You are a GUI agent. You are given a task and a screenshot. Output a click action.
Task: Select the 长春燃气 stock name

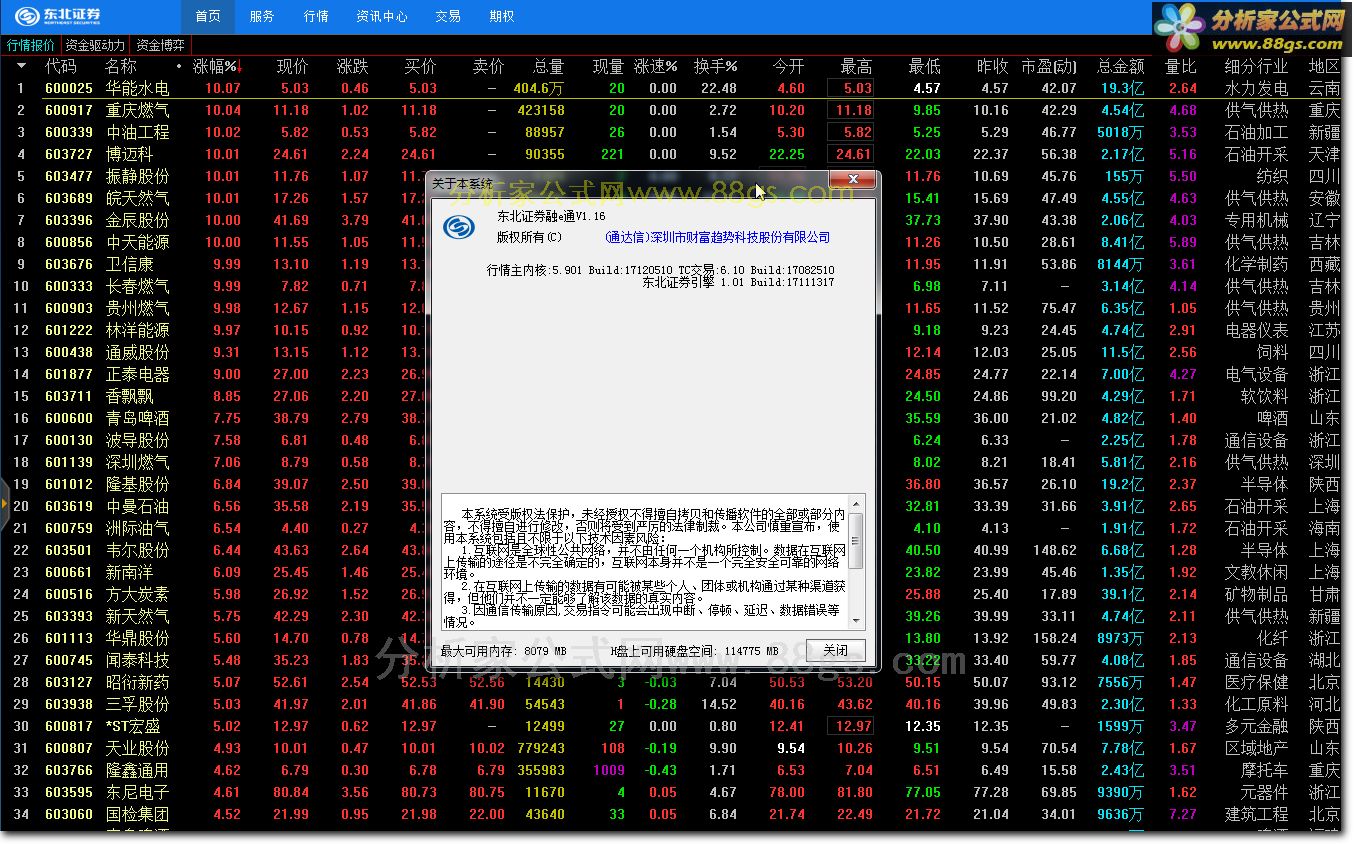point(137,286)
